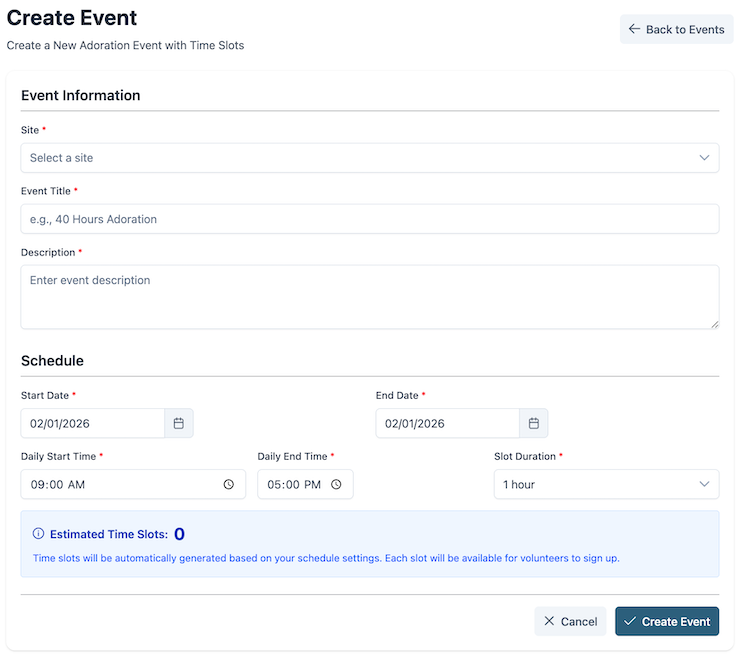Focus the Event Title input field
The image size is (740, 658).
(x=369, y=219)
